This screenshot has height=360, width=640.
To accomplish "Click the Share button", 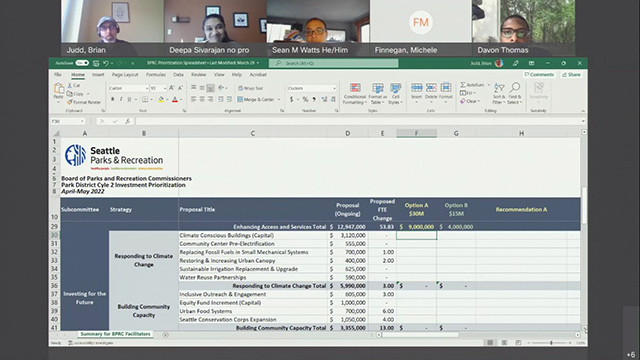I will coord(571,75).
